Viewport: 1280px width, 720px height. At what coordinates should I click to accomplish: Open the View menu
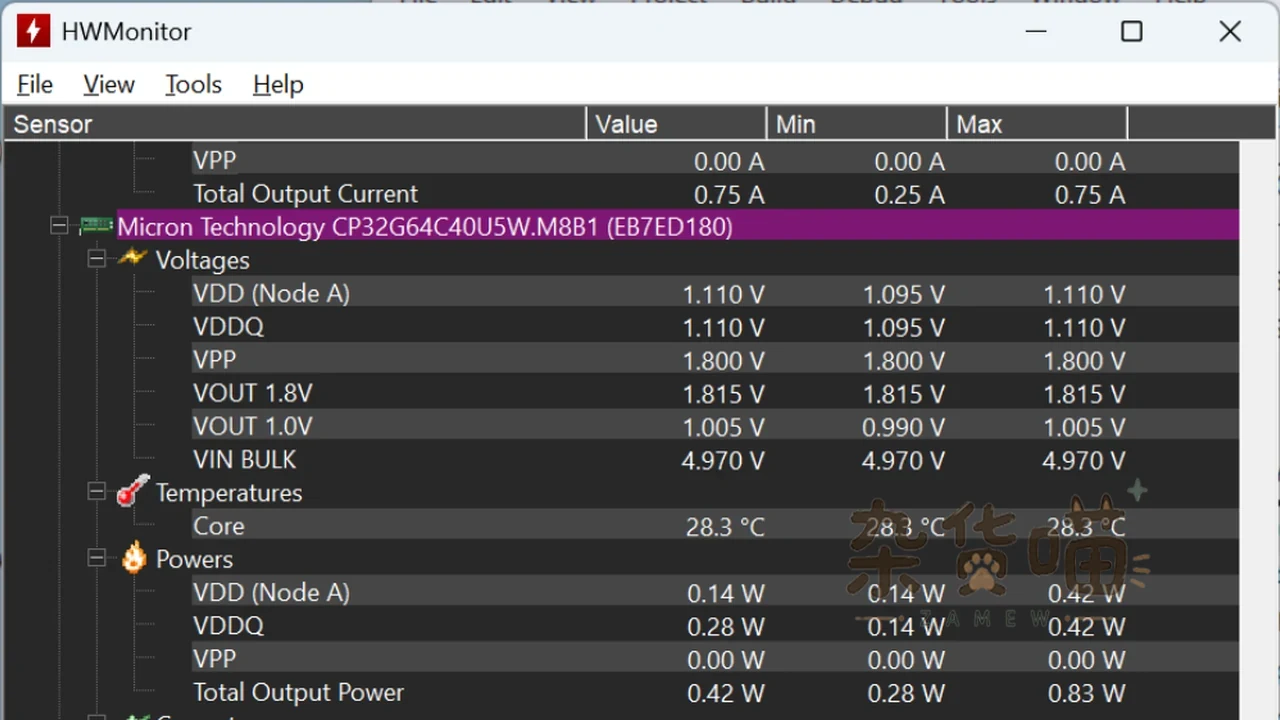click(x=109, y=85)
